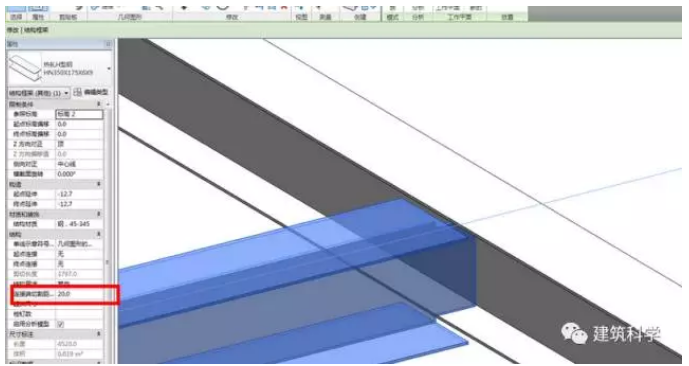Click the Z 方向偏移值 value 0.0

click(x=79, y=154)
